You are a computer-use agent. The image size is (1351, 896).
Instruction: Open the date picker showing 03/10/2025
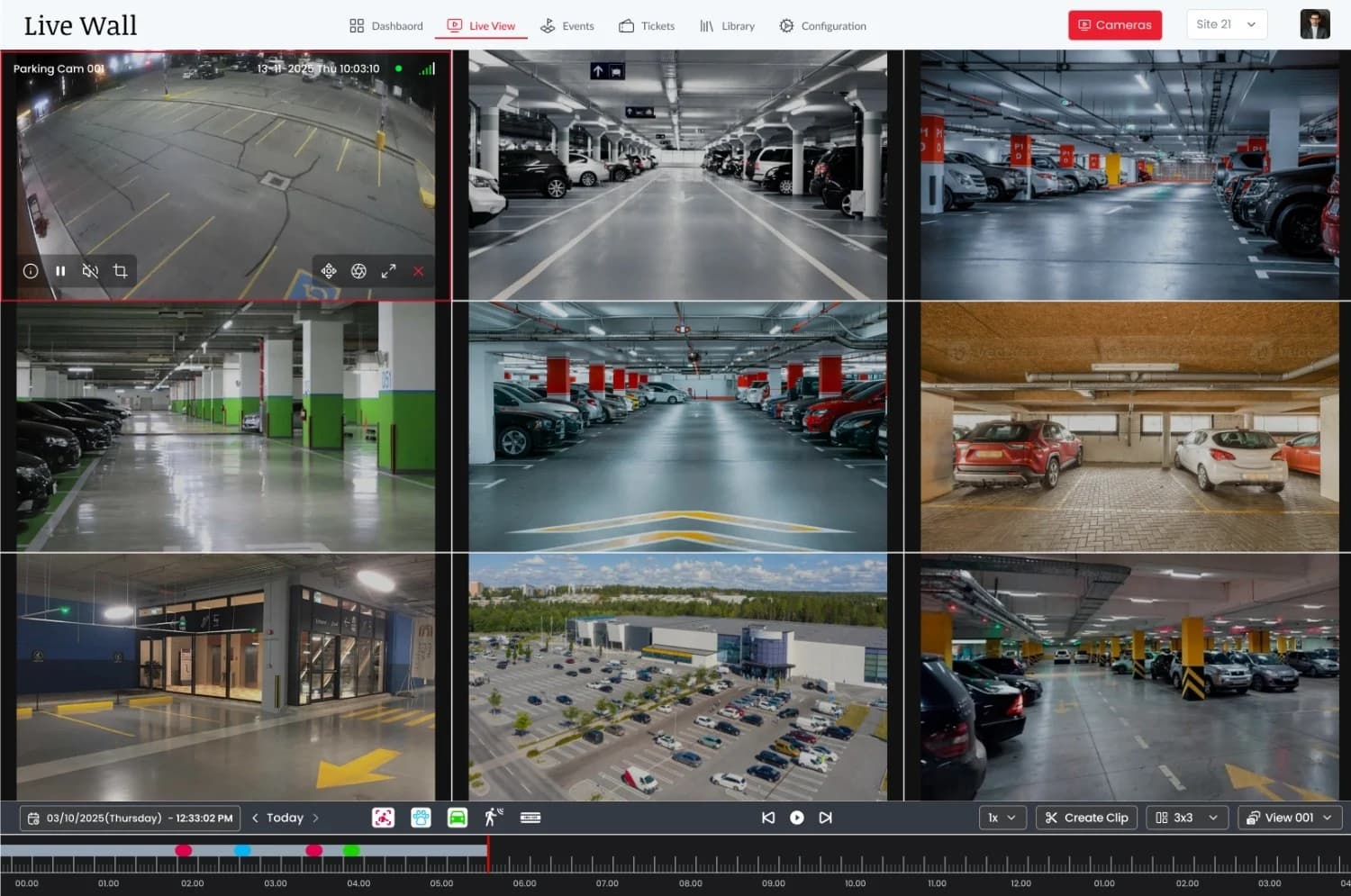click(129, 818)
